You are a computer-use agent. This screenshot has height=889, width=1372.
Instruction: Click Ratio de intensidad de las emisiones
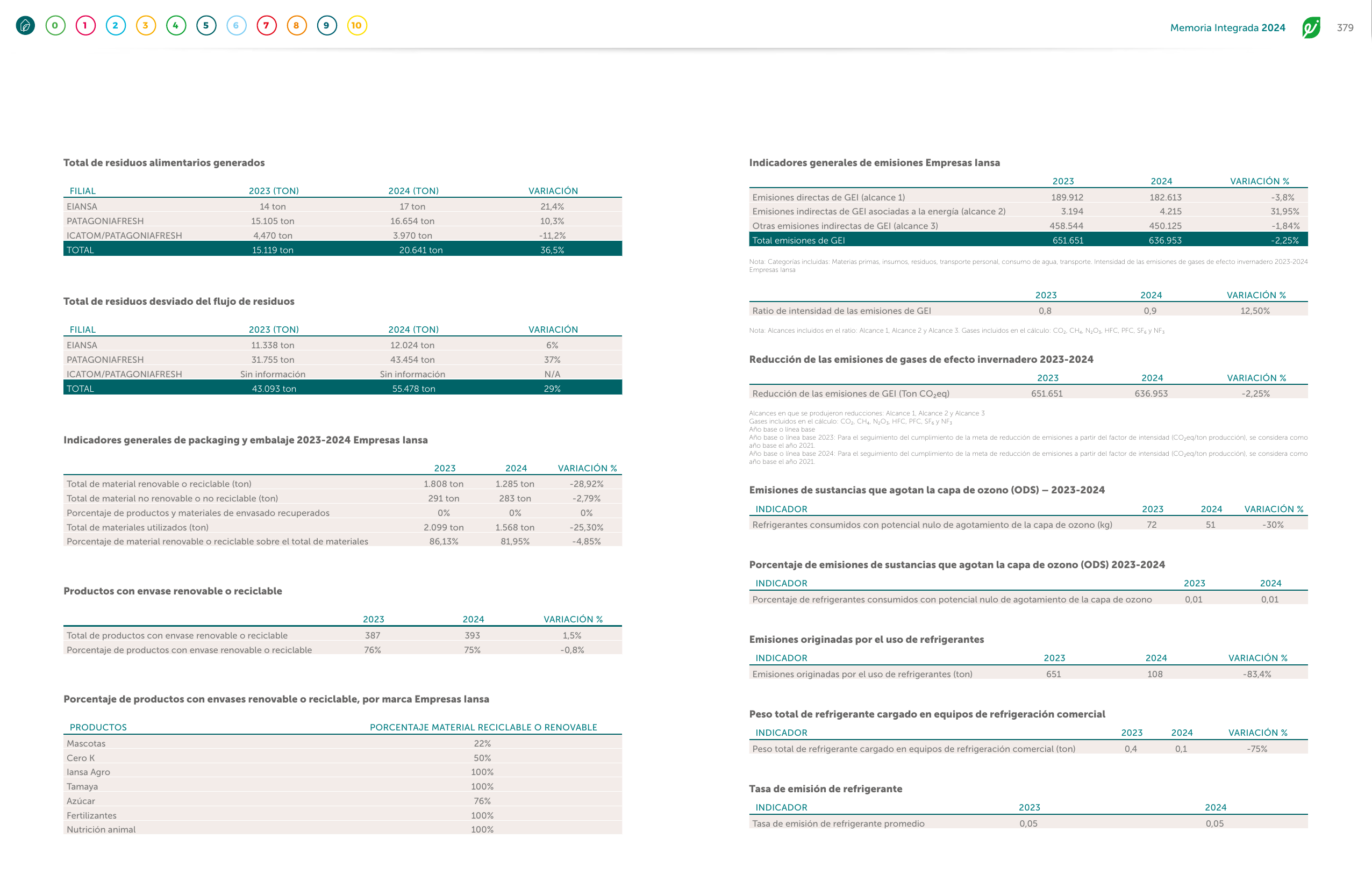[841, 311]
